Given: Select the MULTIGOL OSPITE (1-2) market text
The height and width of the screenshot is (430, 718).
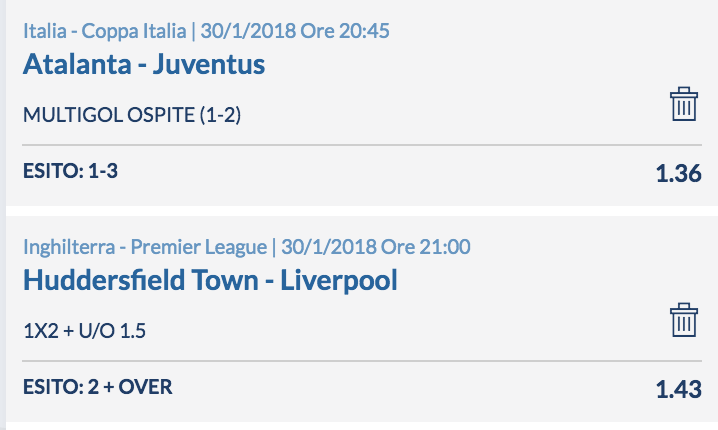Looking at the screenshot, I should (x=132, y=114).
